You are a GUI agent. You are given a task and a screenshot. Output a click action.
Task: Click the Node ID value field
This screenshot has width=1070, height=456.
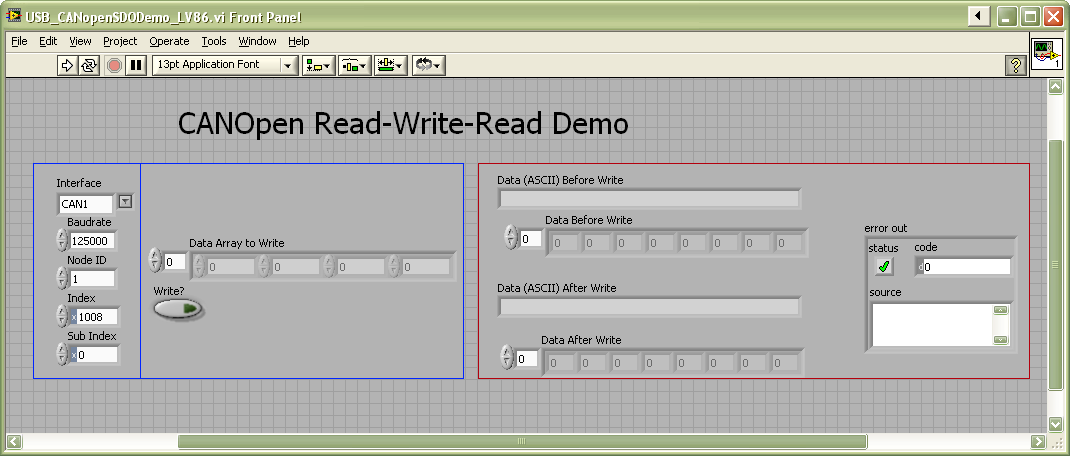(x=93, y=279)
